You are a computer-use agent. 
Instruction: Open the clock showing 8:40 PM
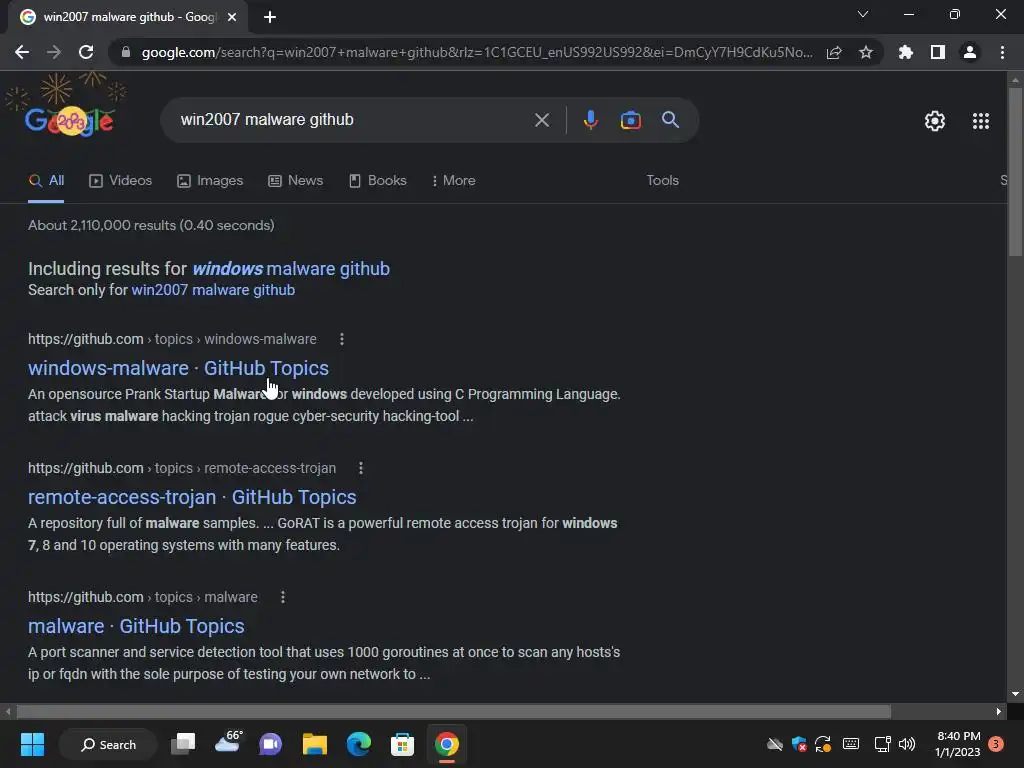[957, 744]
